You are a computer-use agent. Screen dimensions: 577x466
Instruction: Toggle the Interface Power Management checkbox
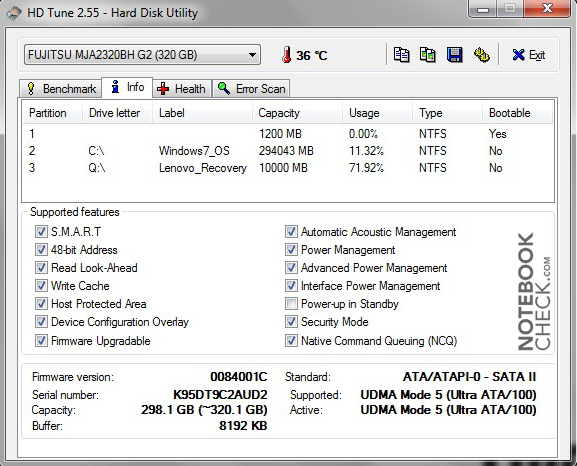pyautogui.click(x=291, y=286)
